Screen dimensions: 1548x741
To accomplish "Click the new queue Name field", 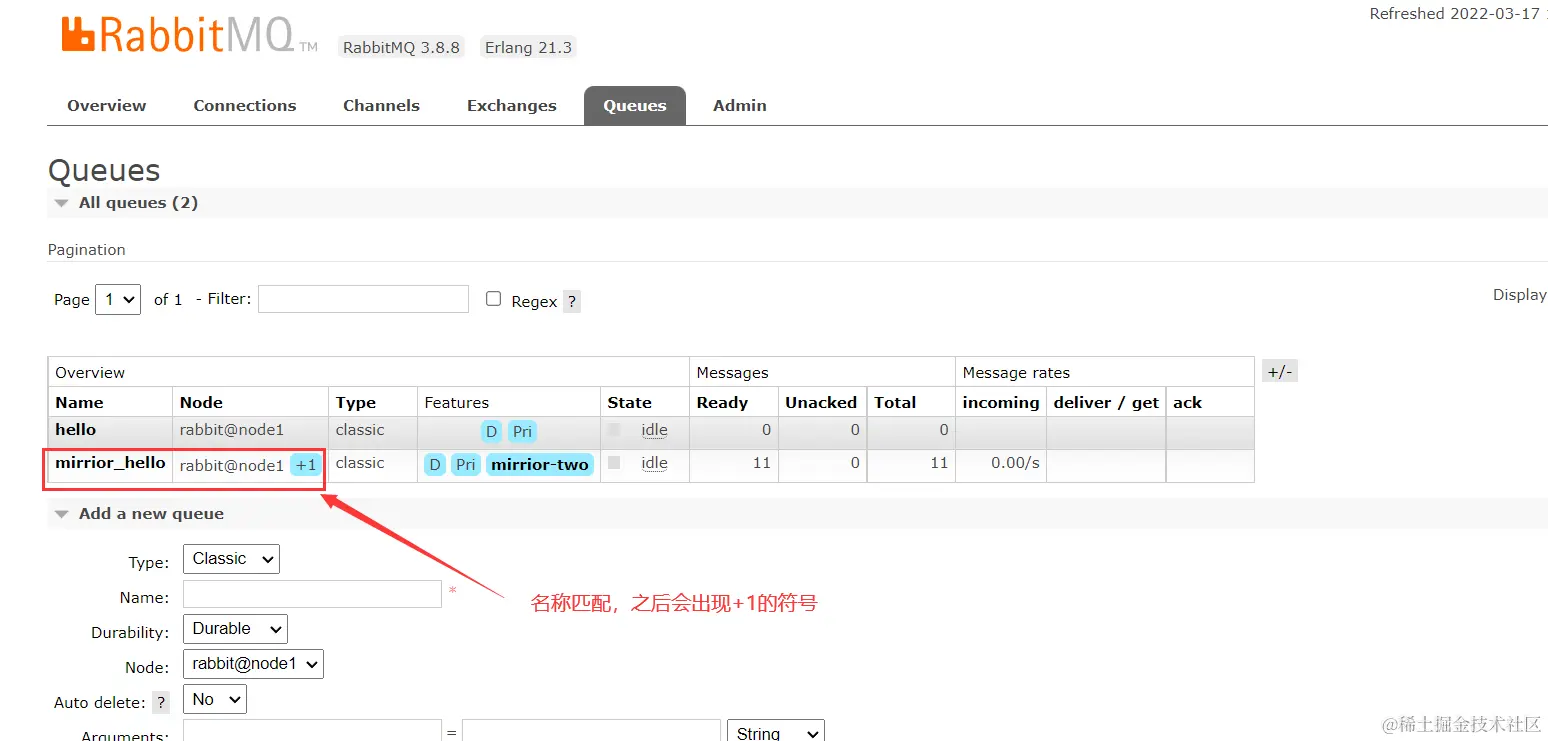I will pyautogui.click(x=312, y=594).
